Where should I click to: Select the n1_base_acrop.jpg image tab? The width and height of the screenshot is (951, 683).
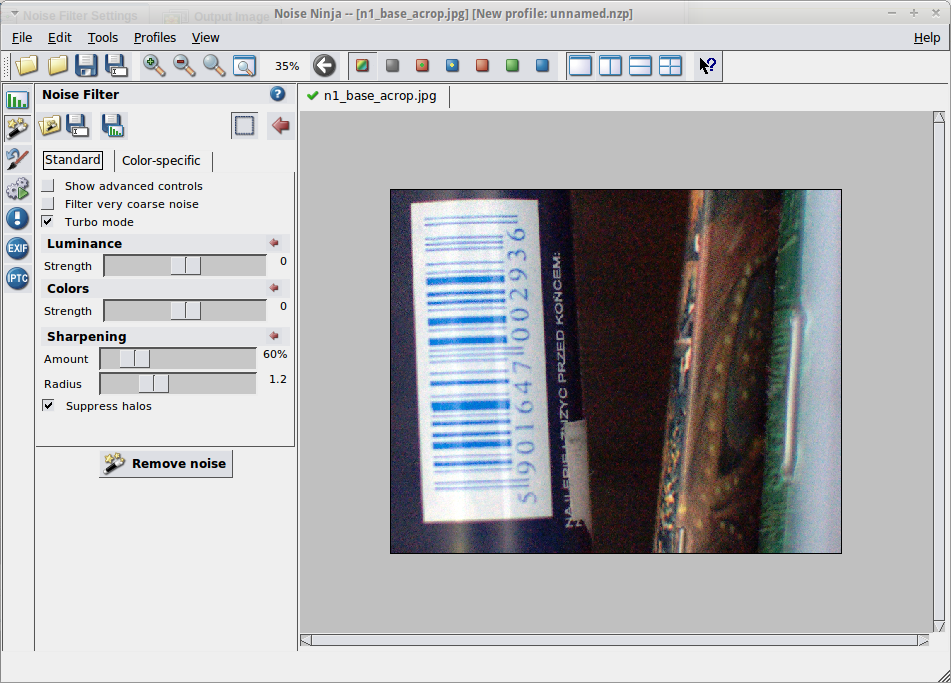click(x=373, y=96)
